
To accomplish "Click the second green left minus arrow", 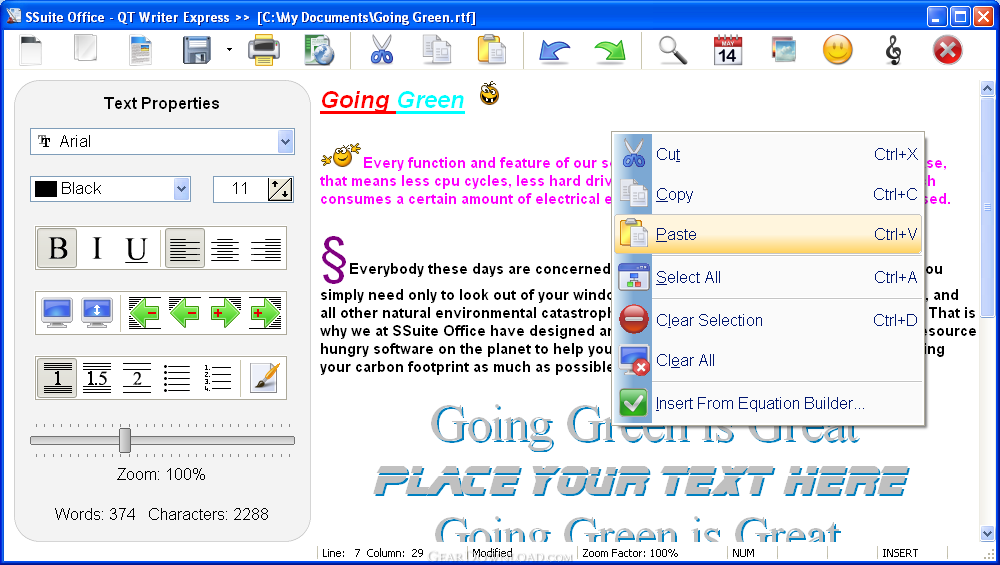I will tap(185, 312).
